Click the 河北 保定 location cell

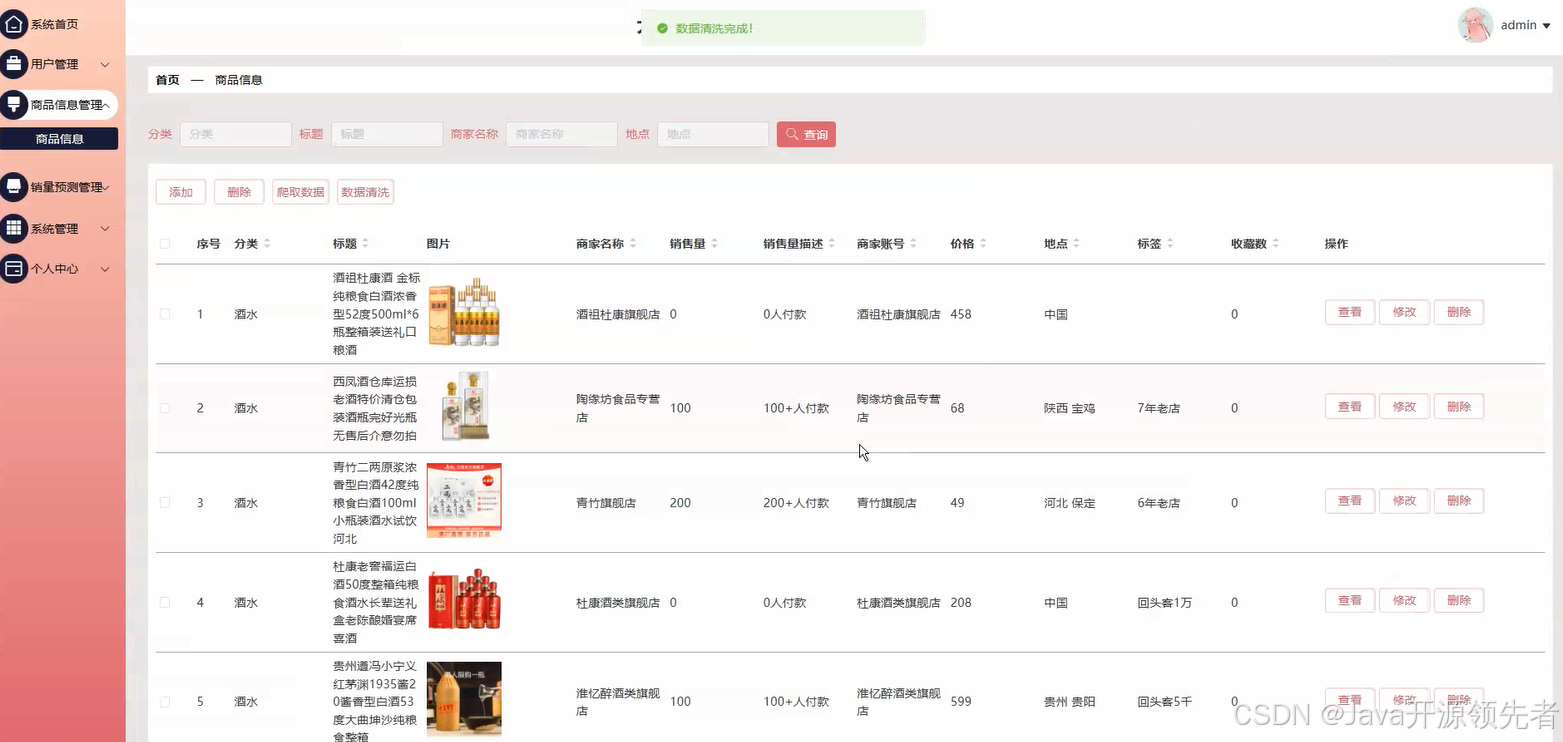1069,503
